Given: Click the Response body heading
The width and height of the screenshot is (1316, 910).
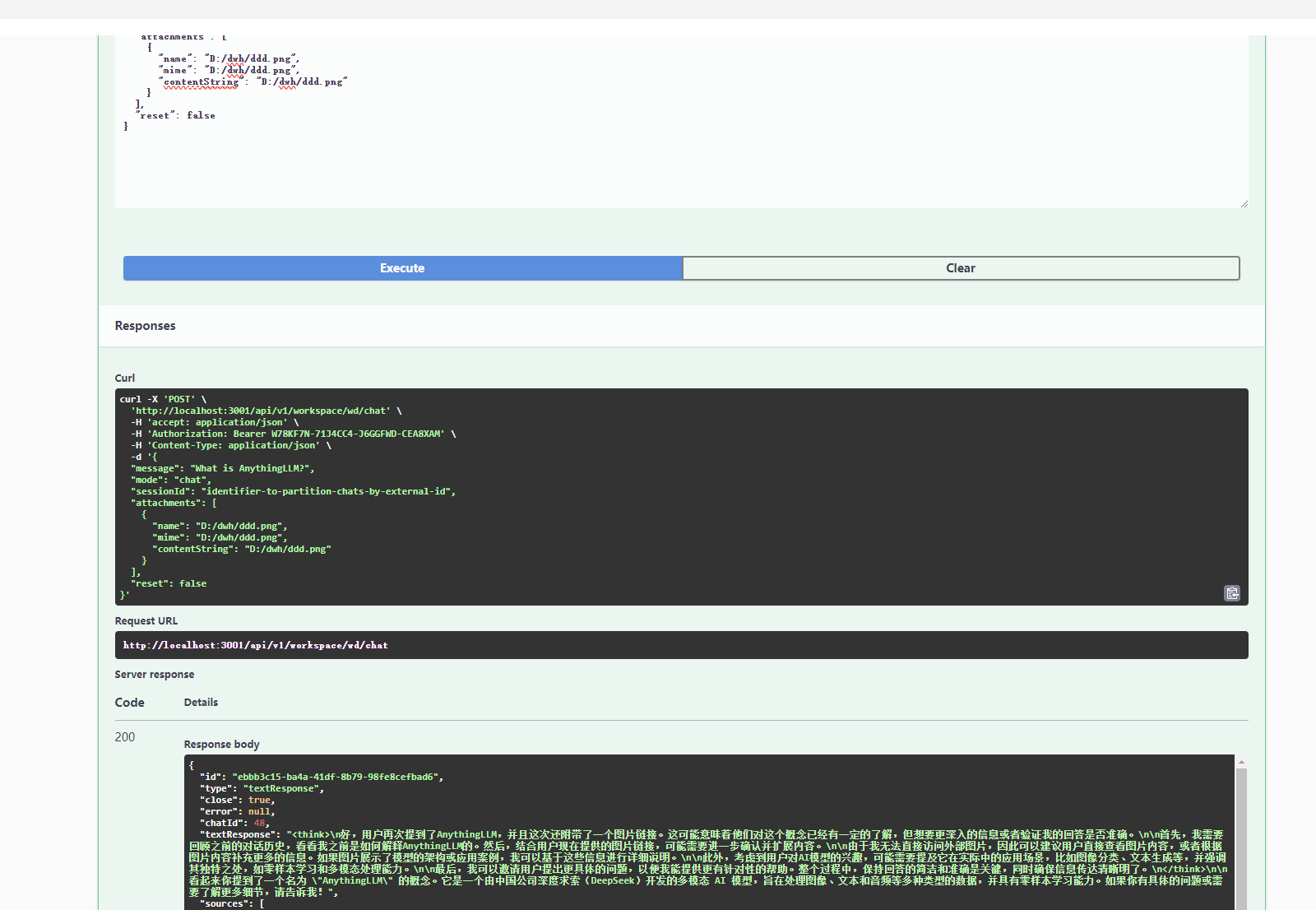Looking at the screenshot, I should coord(221,744).
